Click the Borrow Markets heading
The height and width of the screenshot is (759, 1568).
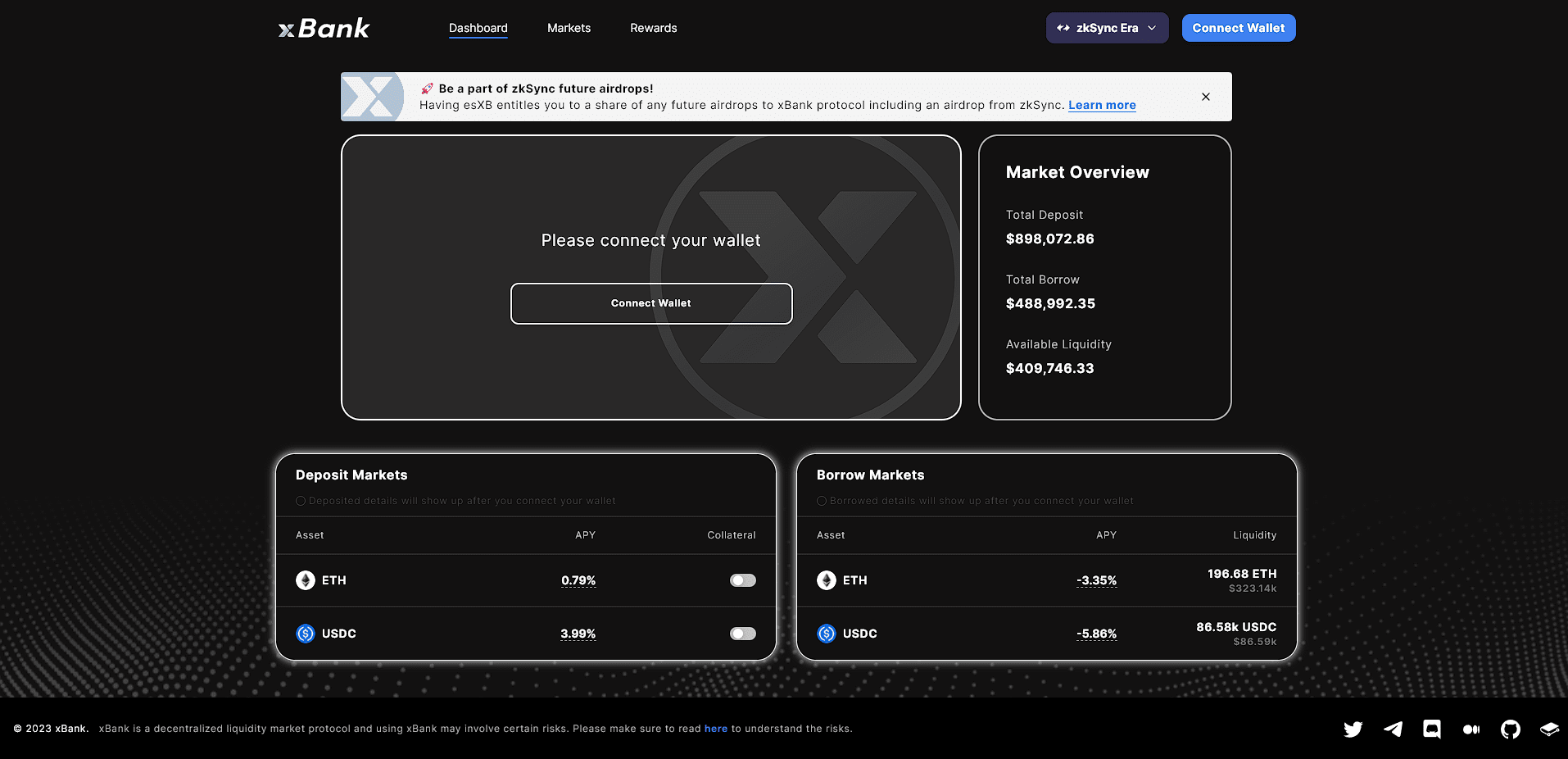[871, 475]
